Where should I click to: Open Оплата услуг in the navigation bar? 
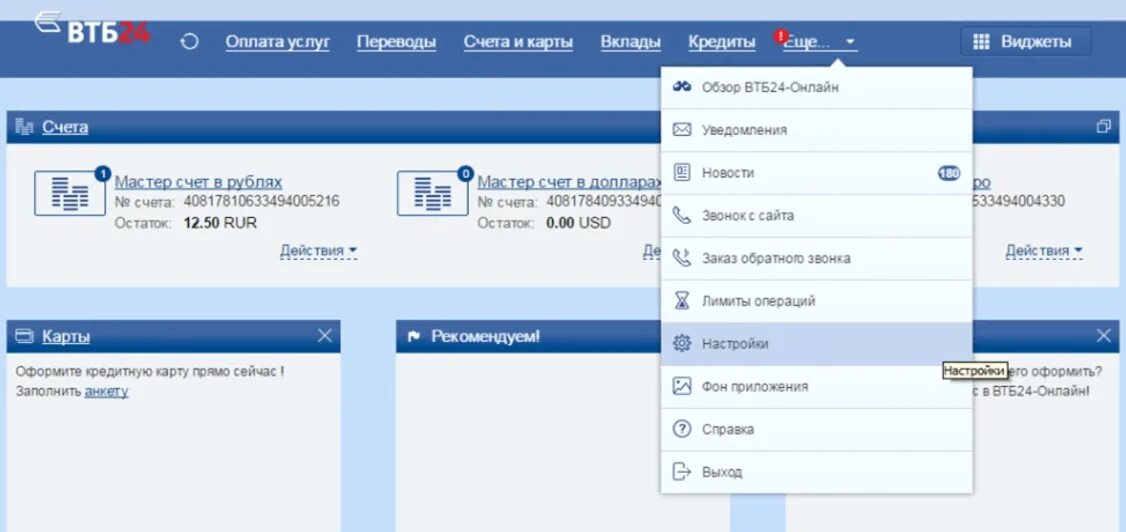(278, 42)
